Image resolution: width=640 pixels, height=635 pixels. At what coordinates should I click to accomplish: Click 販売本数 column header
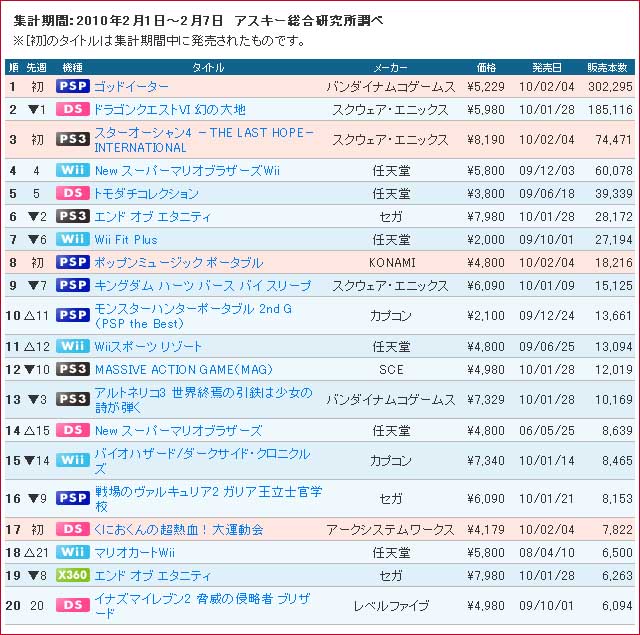607,67
